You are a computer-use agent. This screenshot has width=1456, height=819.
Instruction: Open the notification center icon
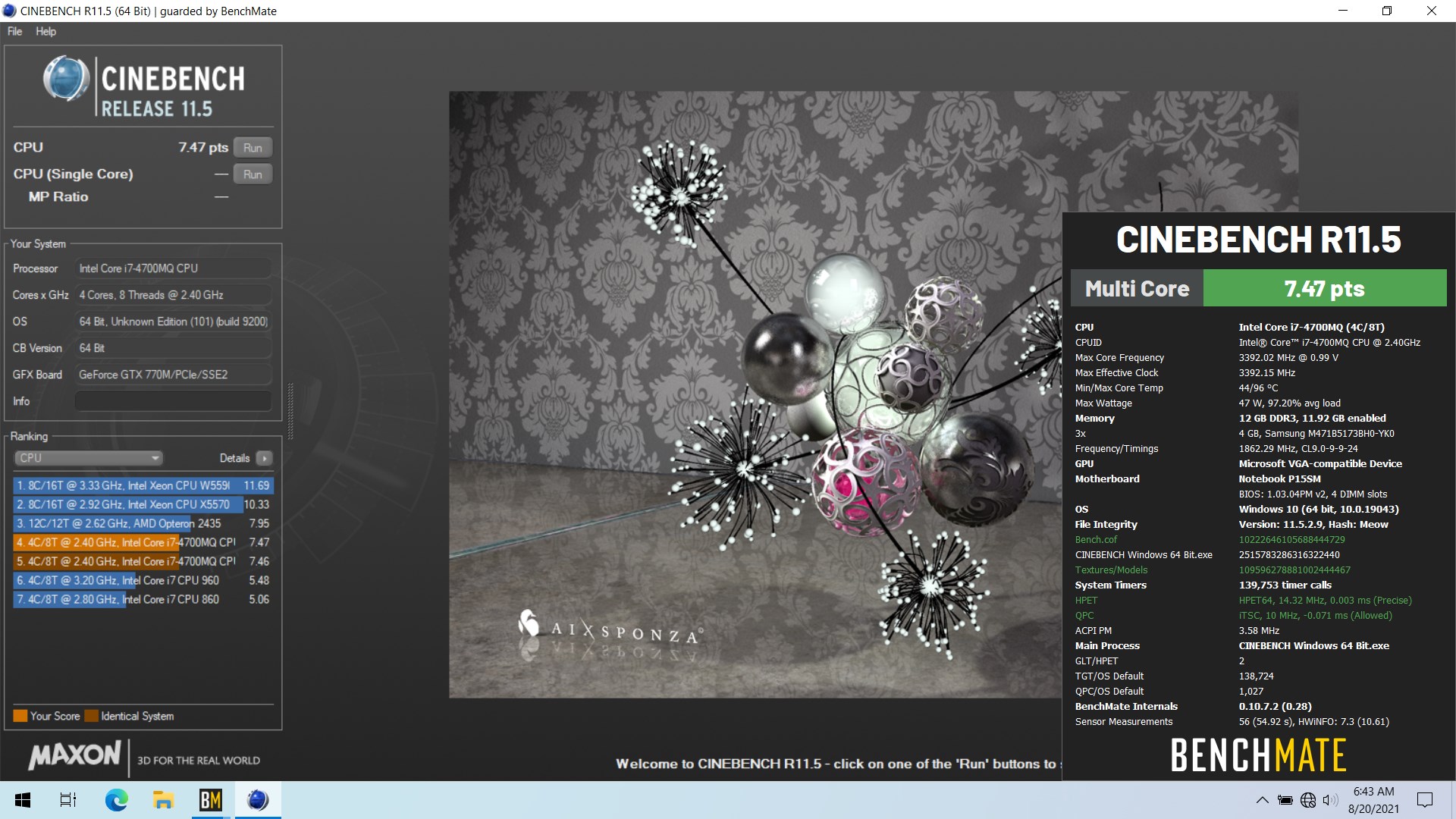click(1425, 800)
